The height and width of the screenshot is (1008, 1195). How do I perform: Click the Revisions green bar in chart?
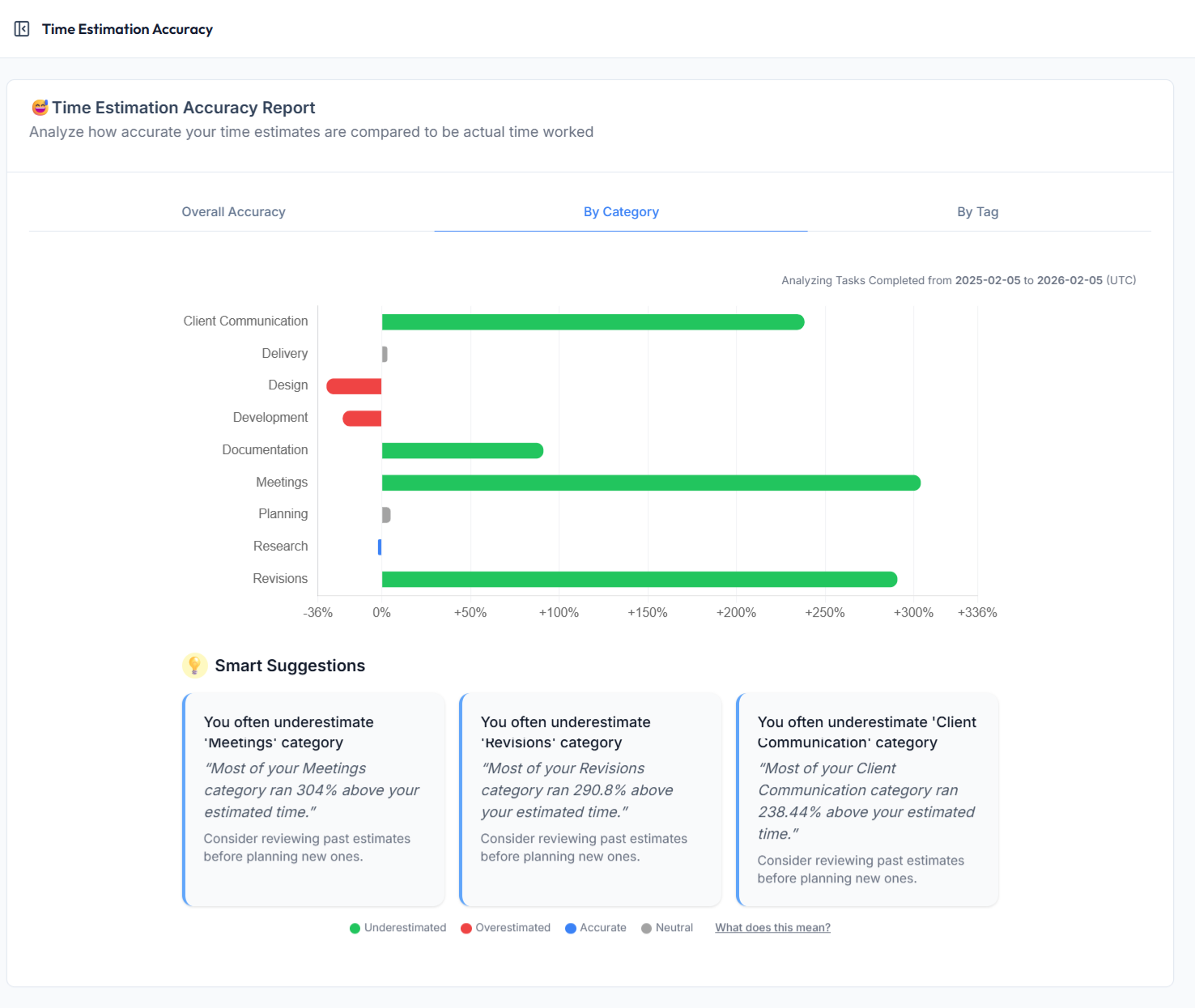coord(639,580)
